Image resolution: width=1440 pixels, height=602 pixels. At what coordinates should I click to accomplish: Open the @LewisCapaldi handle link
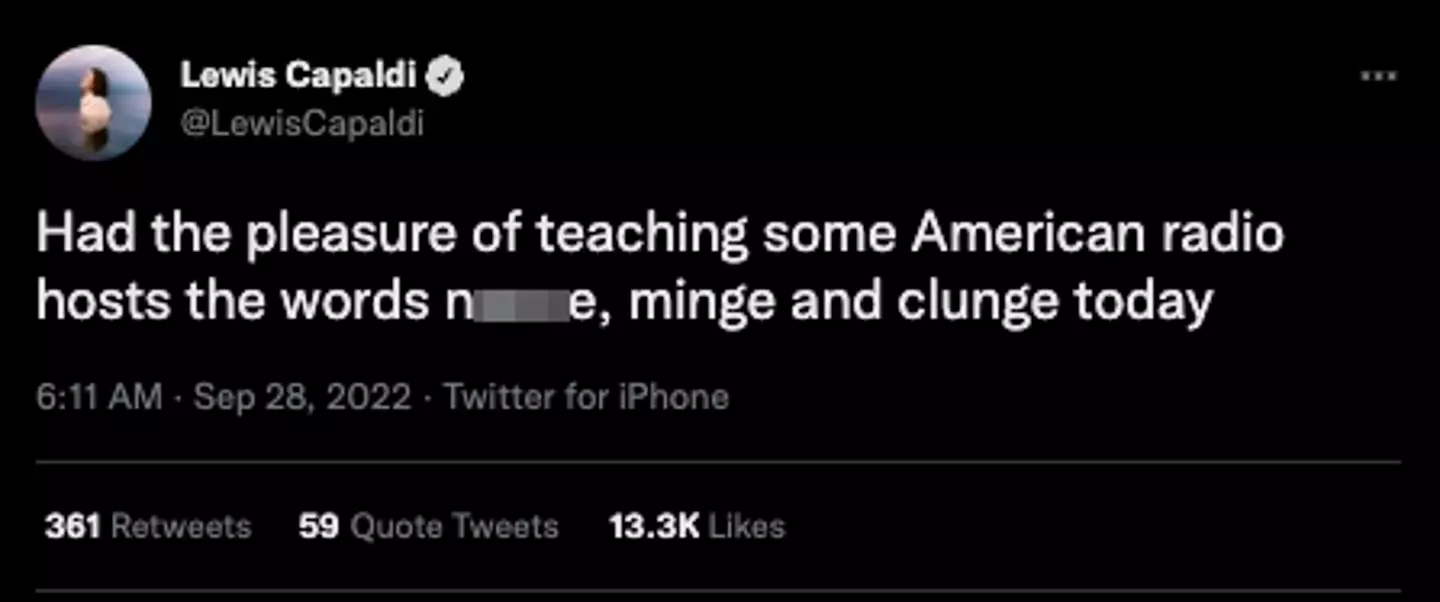click(x=302, y=123)
